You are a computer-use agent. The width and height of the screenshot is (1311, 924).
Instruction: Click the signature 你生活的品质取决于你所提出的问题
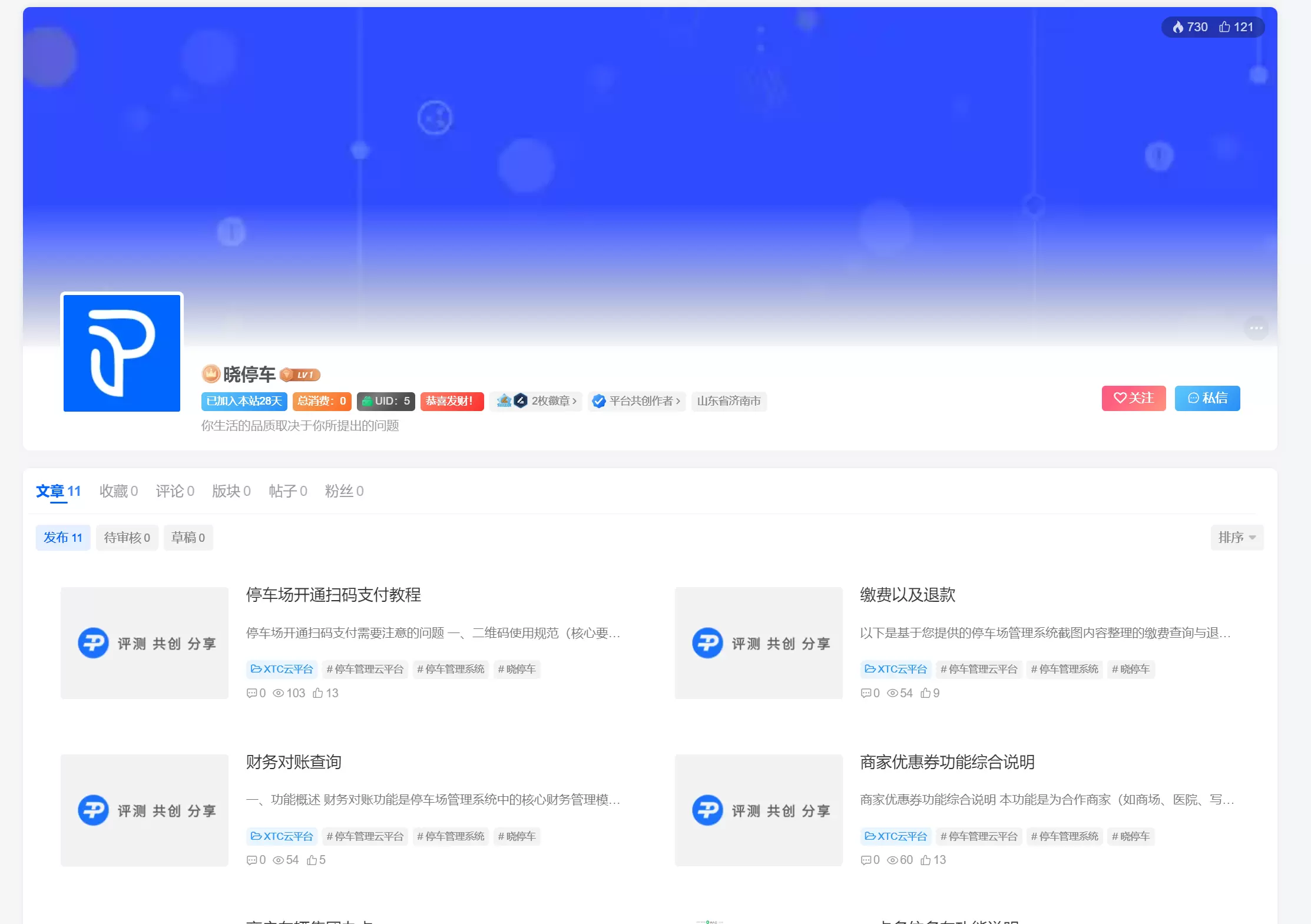point(300,426)
